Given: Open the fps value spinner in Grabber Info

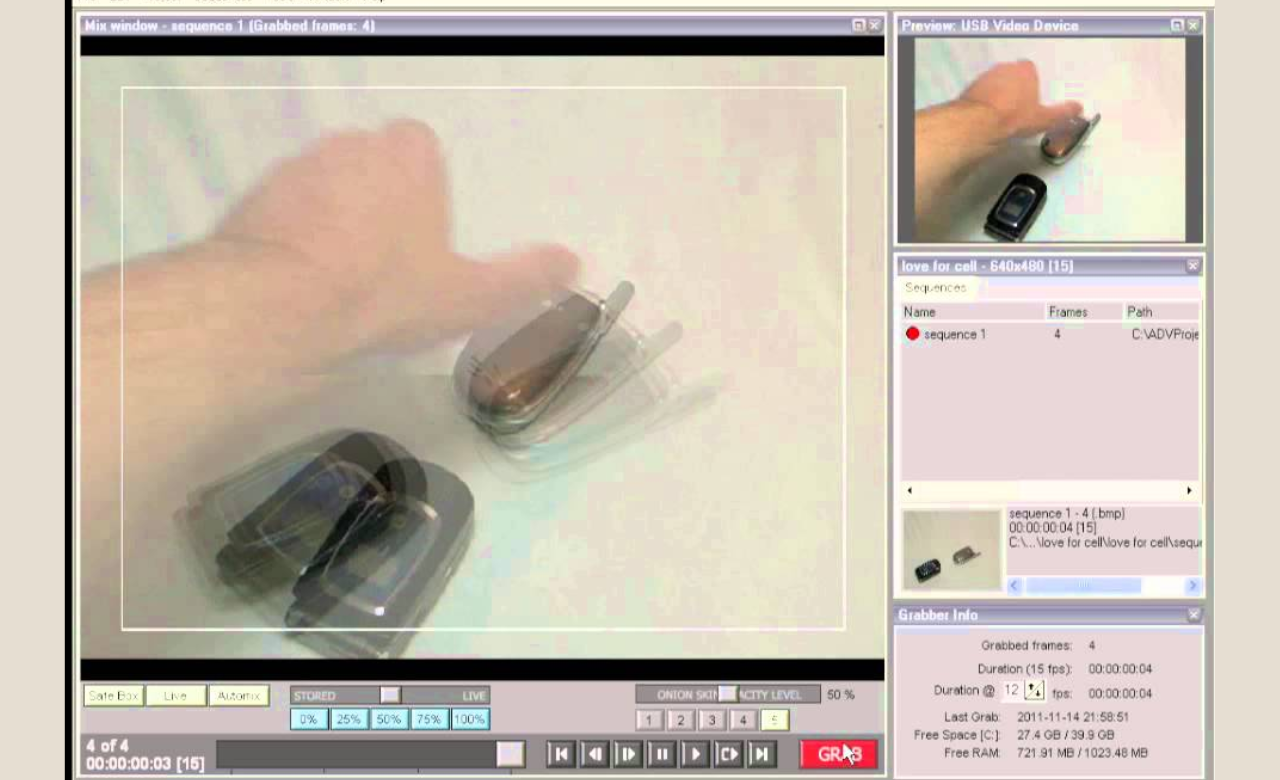Looking at the screenshot, I should coord(1035,690).
